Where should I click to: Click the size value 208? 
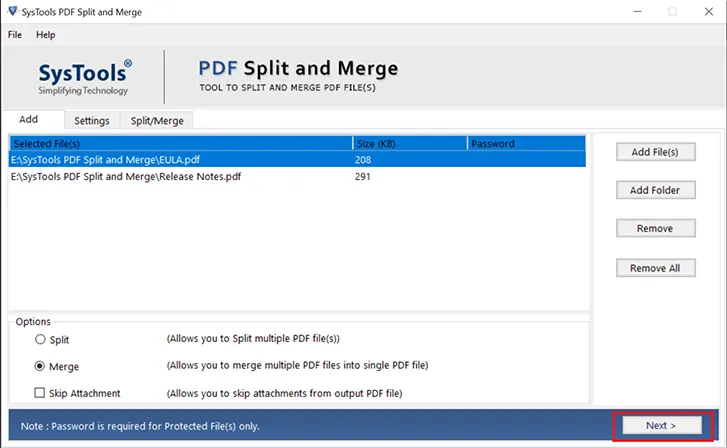[363, 160]
